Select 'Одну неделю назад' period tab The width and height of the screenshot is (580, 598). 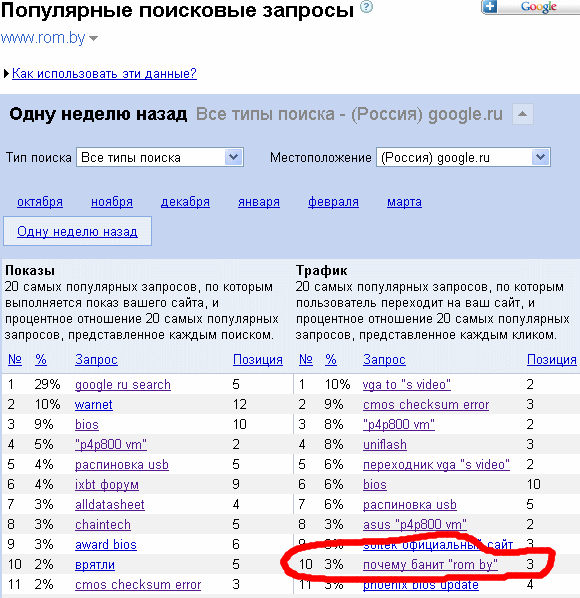pyautogui.click(x=77, y=231)
